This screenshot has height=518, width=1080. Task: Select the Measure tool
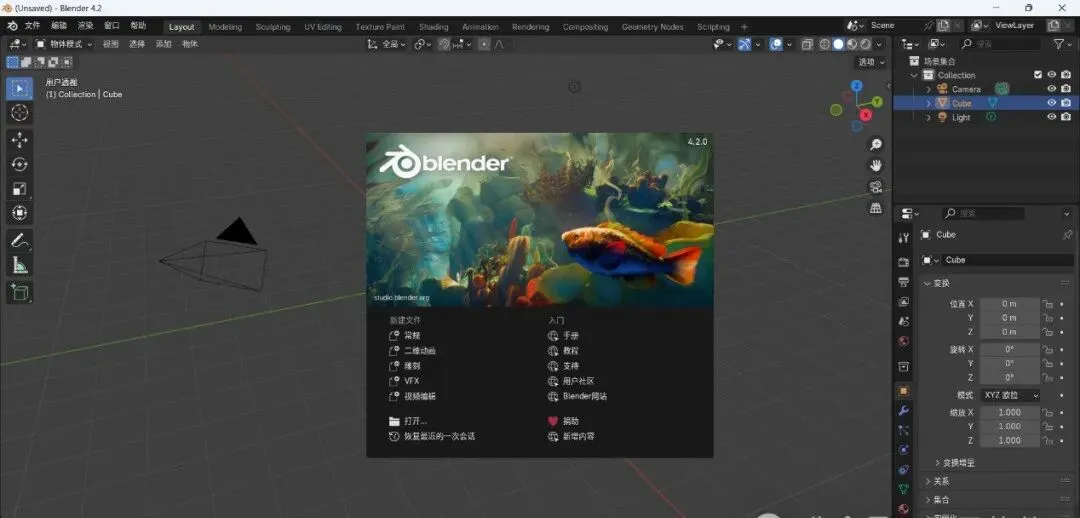coord(19,265)
